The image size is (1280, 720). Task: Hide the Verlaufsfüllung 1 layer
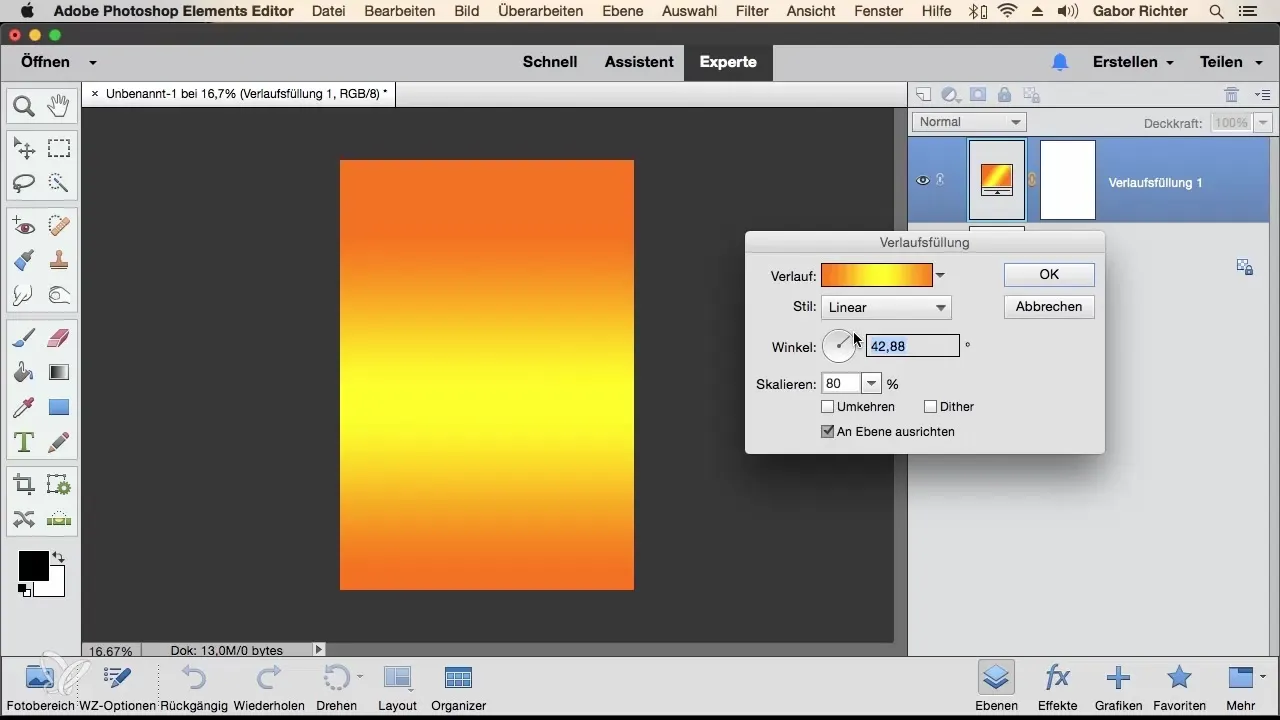click(x=923, y=181)
